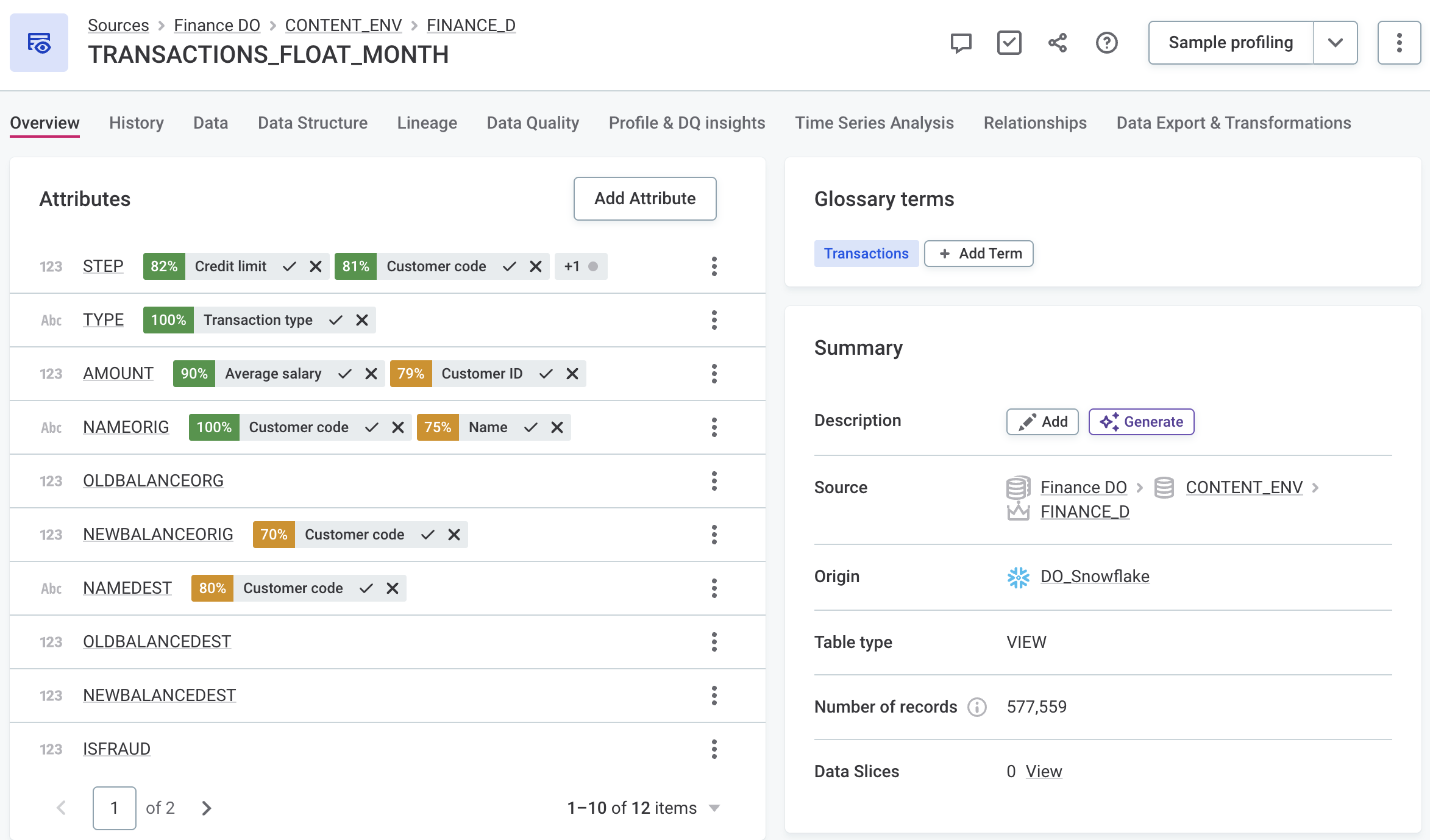Click the Add Attribute button
Image resolution: width=1430 pixels, height=840 pixels.
pyautogui.click(x=644, y=199)
